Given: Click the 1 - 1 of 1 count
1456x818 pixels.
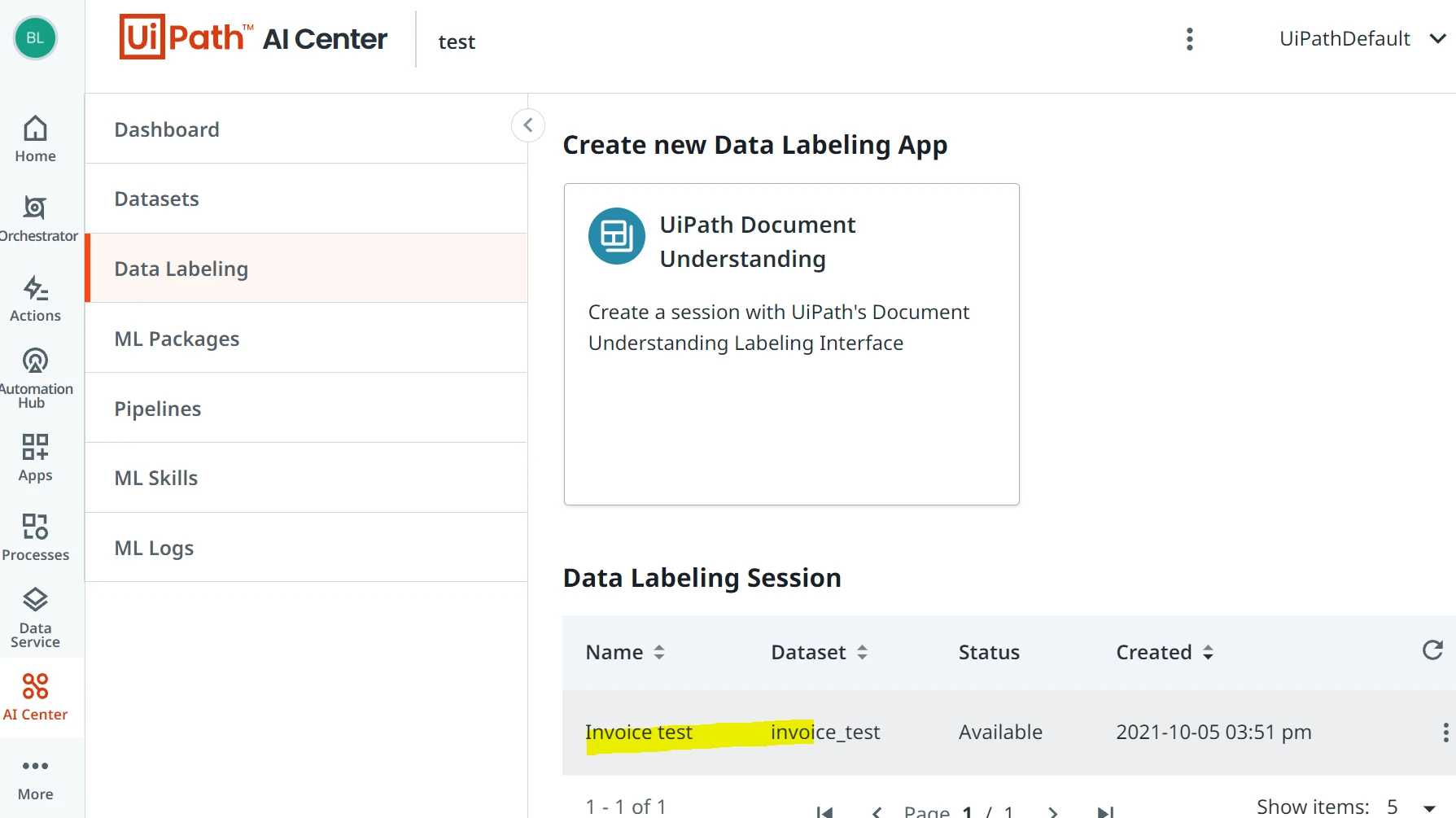Looking at the screenshot, I should coord(626,807).
